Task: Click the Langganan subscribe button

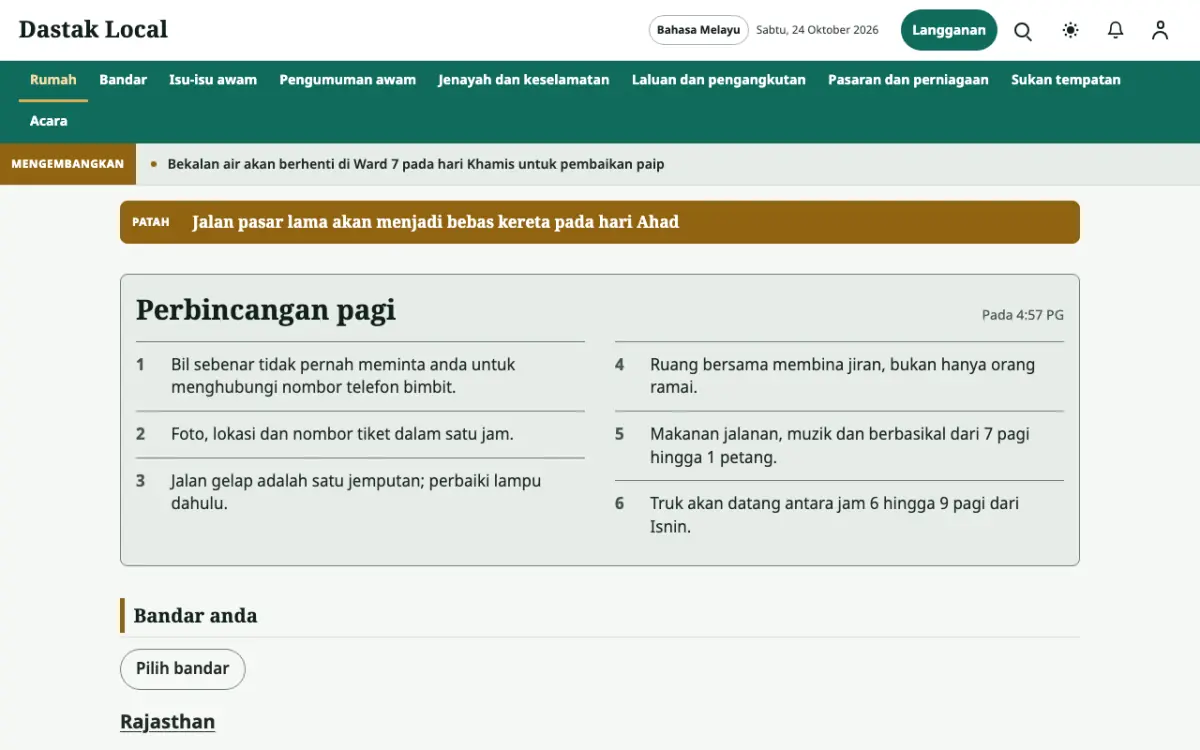Action: click(949, 30)
